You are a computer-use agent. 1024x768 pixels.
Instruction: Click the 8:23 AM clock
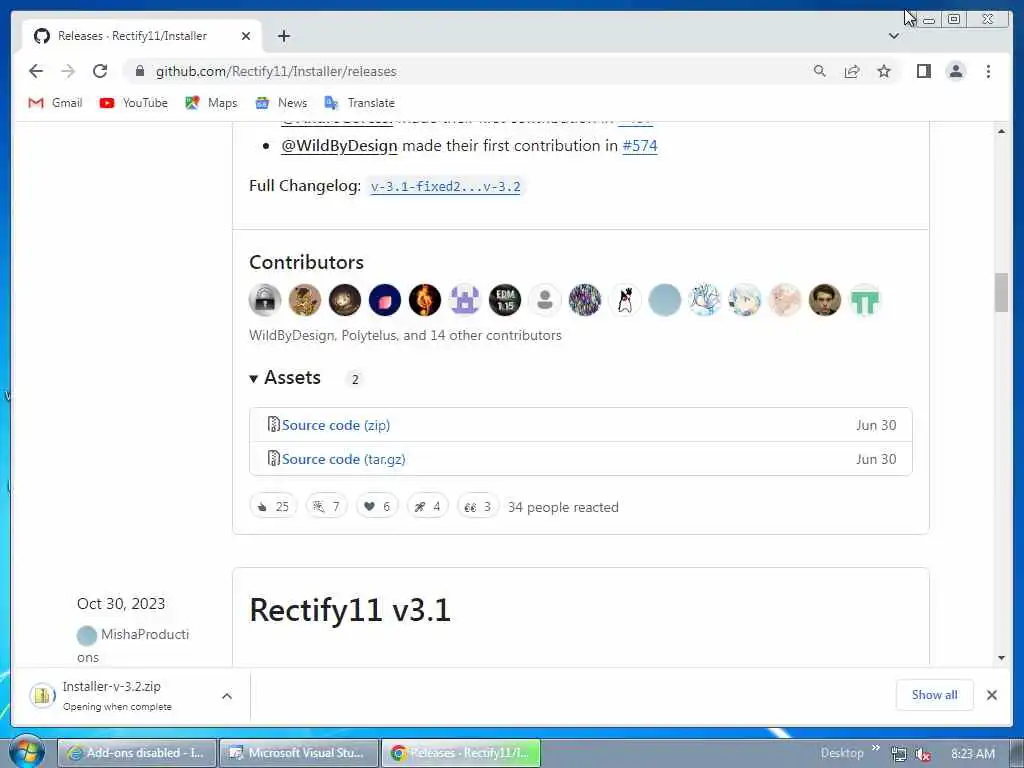pos(973,754)
